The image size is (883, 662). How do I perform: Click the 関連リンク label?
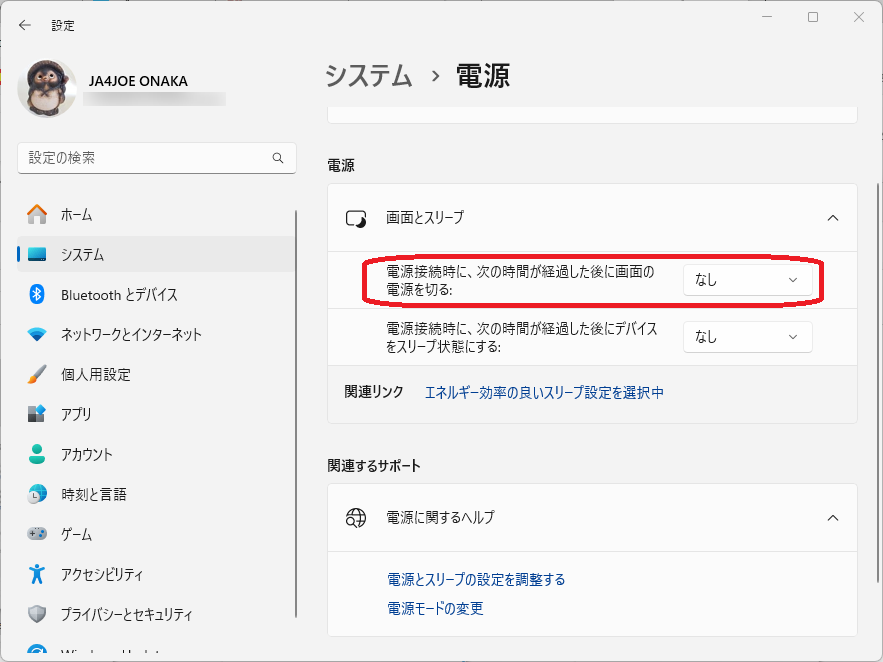[x=374, y=392]
